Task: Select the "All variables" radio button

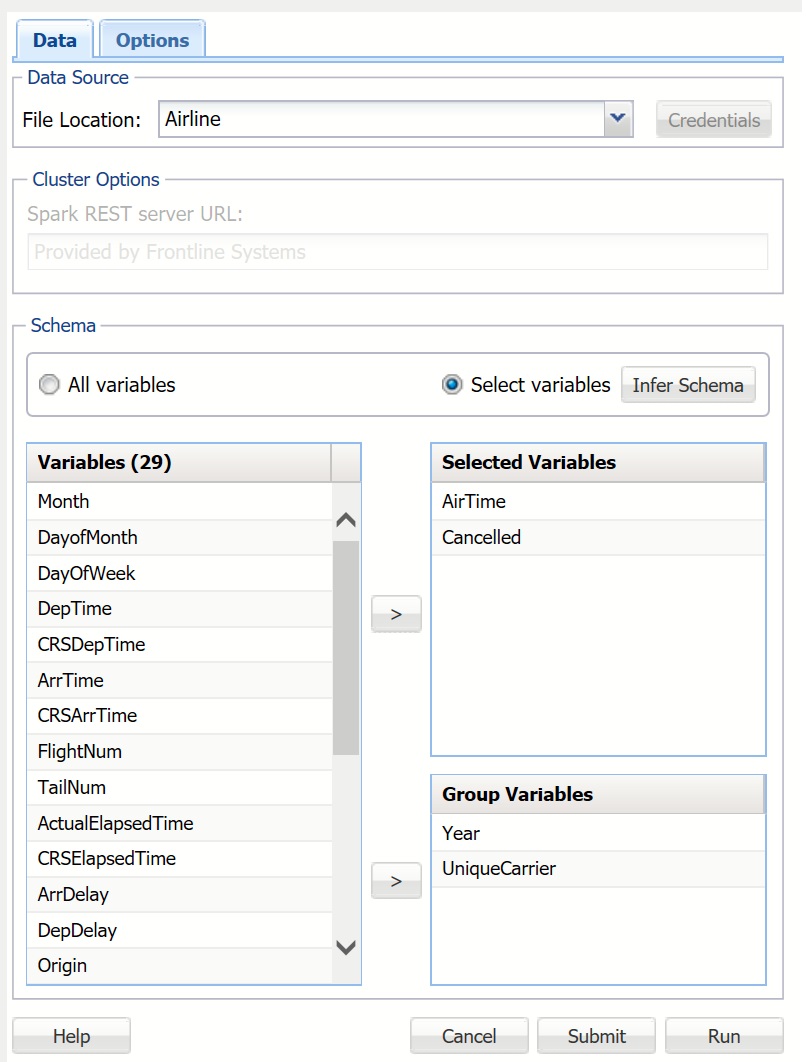Action: coord(49,384)
